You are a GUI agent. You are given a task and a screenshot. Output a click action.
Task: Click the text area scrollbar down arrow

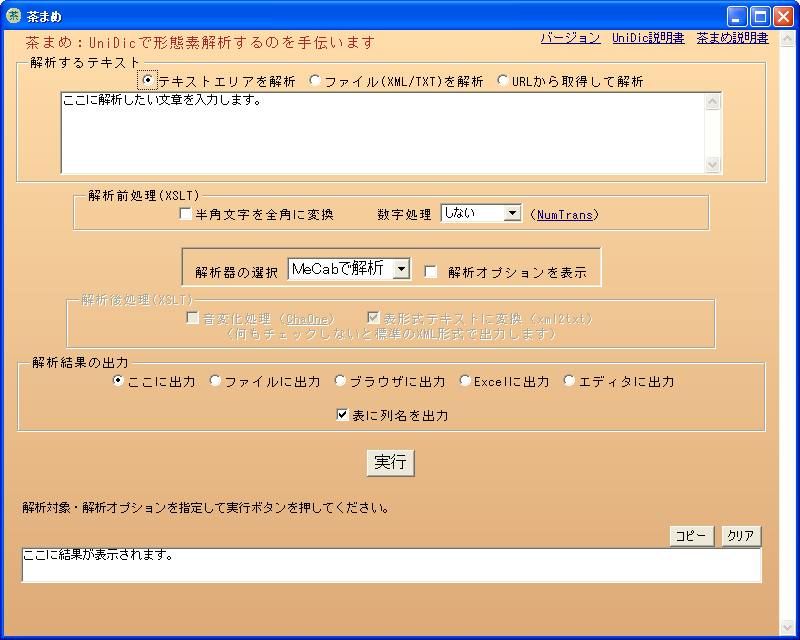click(x=712, y=164)
